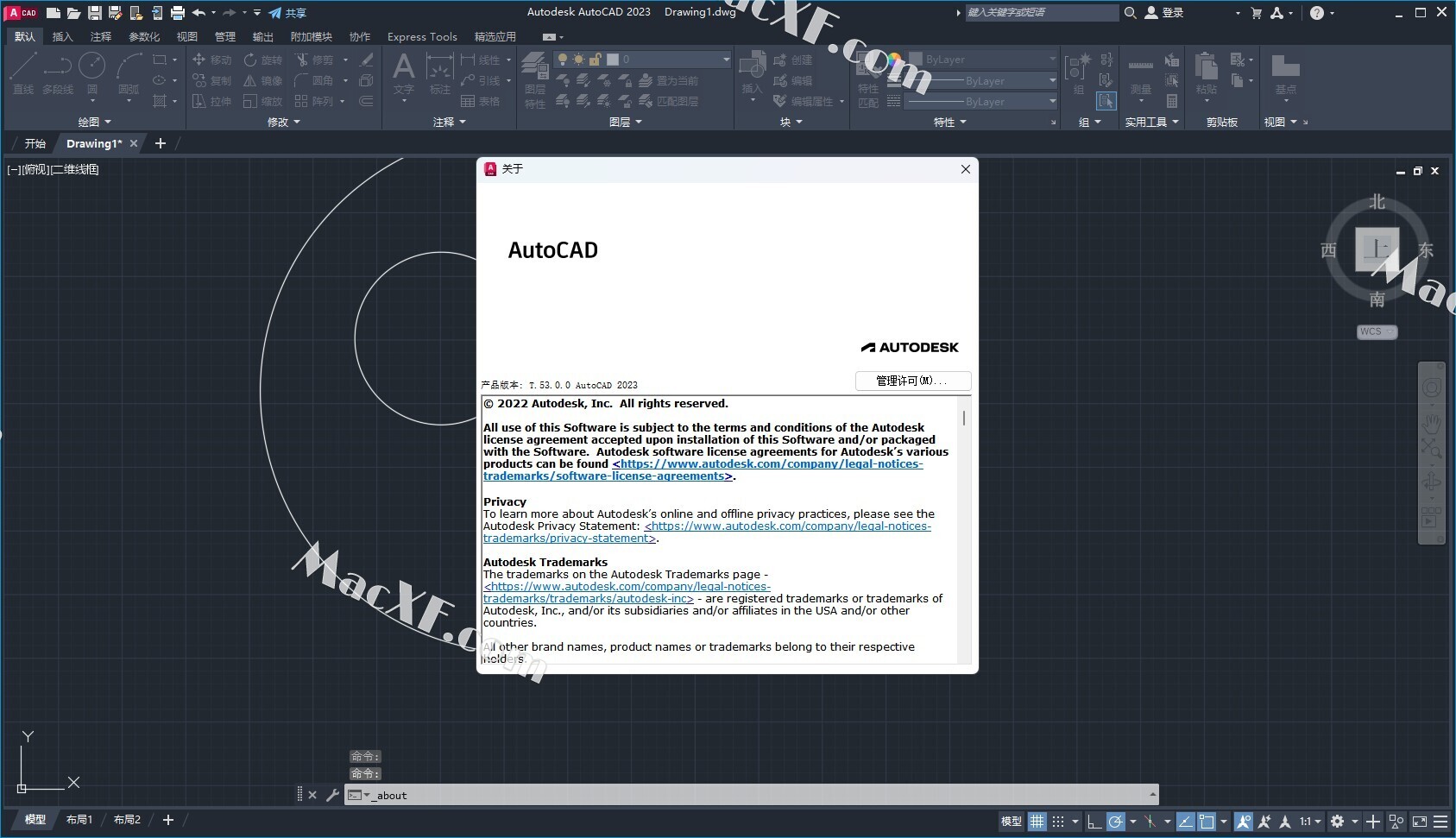
Task: Switch to the Express Tools ribbon tab
Action: [422, 36]
